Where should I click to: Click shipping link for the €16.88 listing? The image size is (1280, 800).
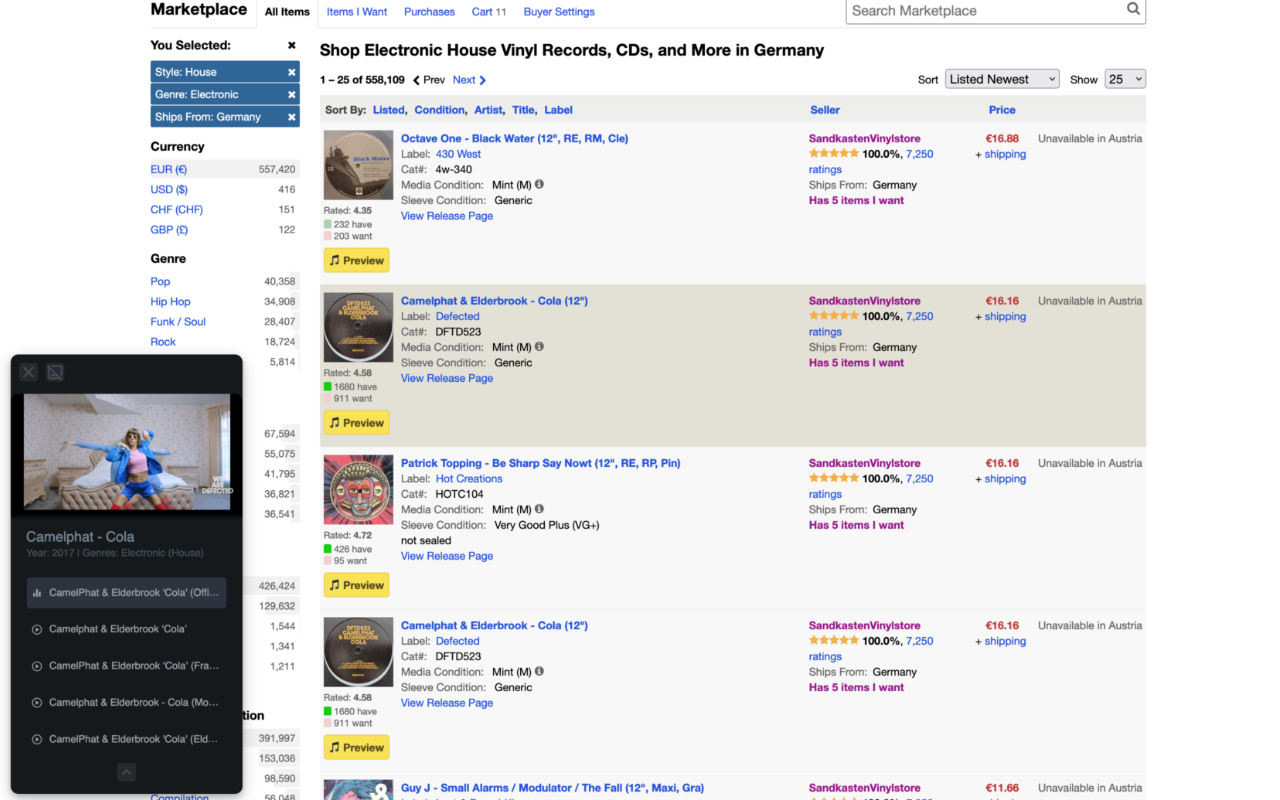click(1005, 154)
